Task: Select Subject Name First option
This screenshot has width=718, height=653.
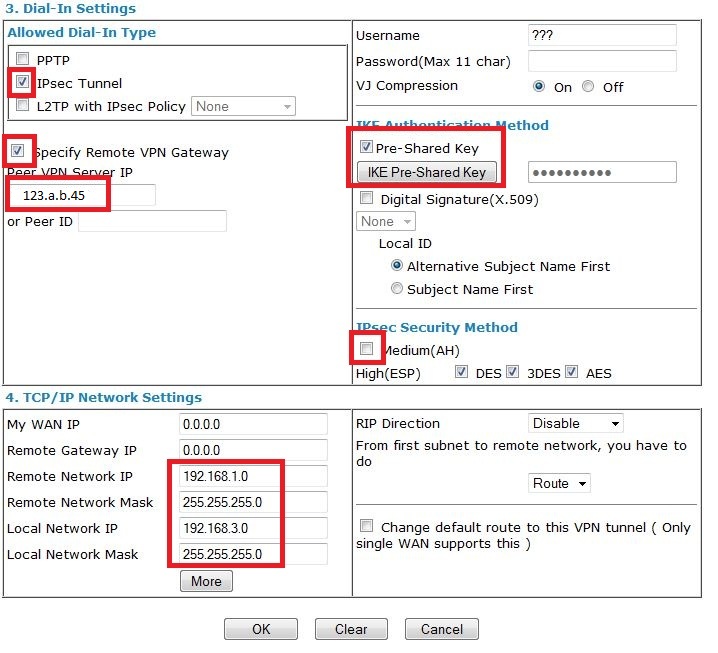Action: [397, 289]
